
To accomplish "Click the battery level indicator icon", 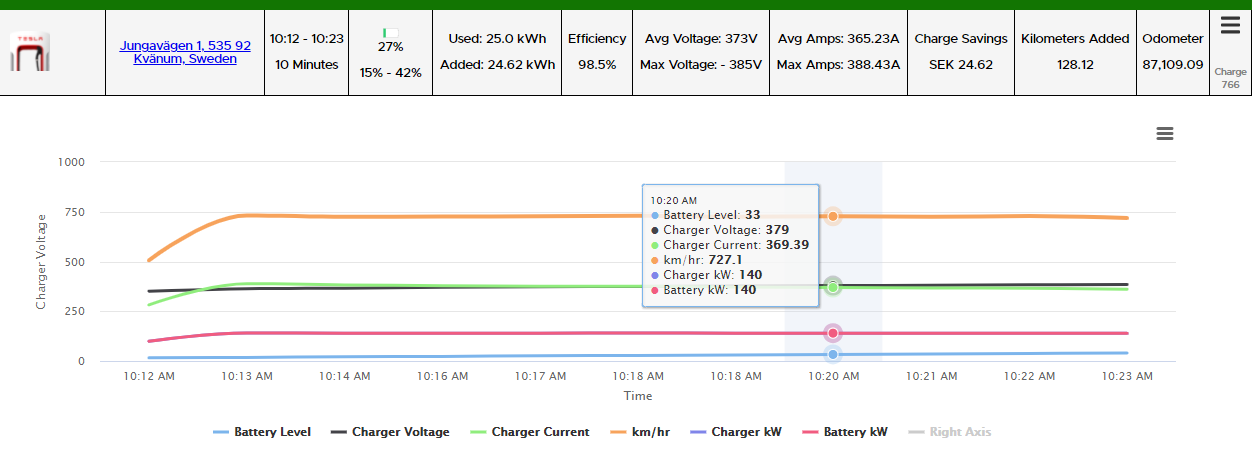I will point(389,33).
